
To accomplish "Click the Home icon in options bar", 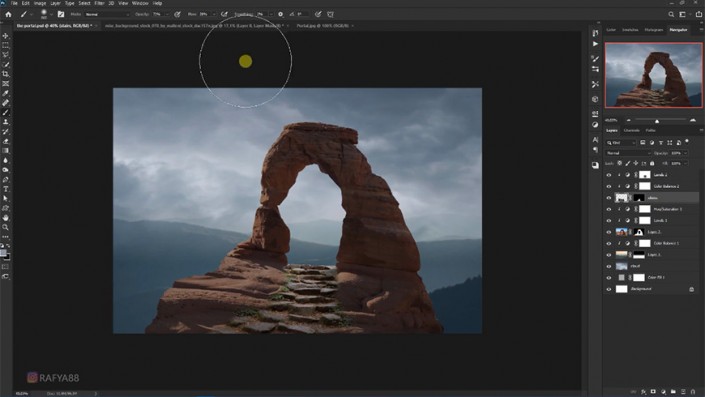I will (x=8, y=14).
